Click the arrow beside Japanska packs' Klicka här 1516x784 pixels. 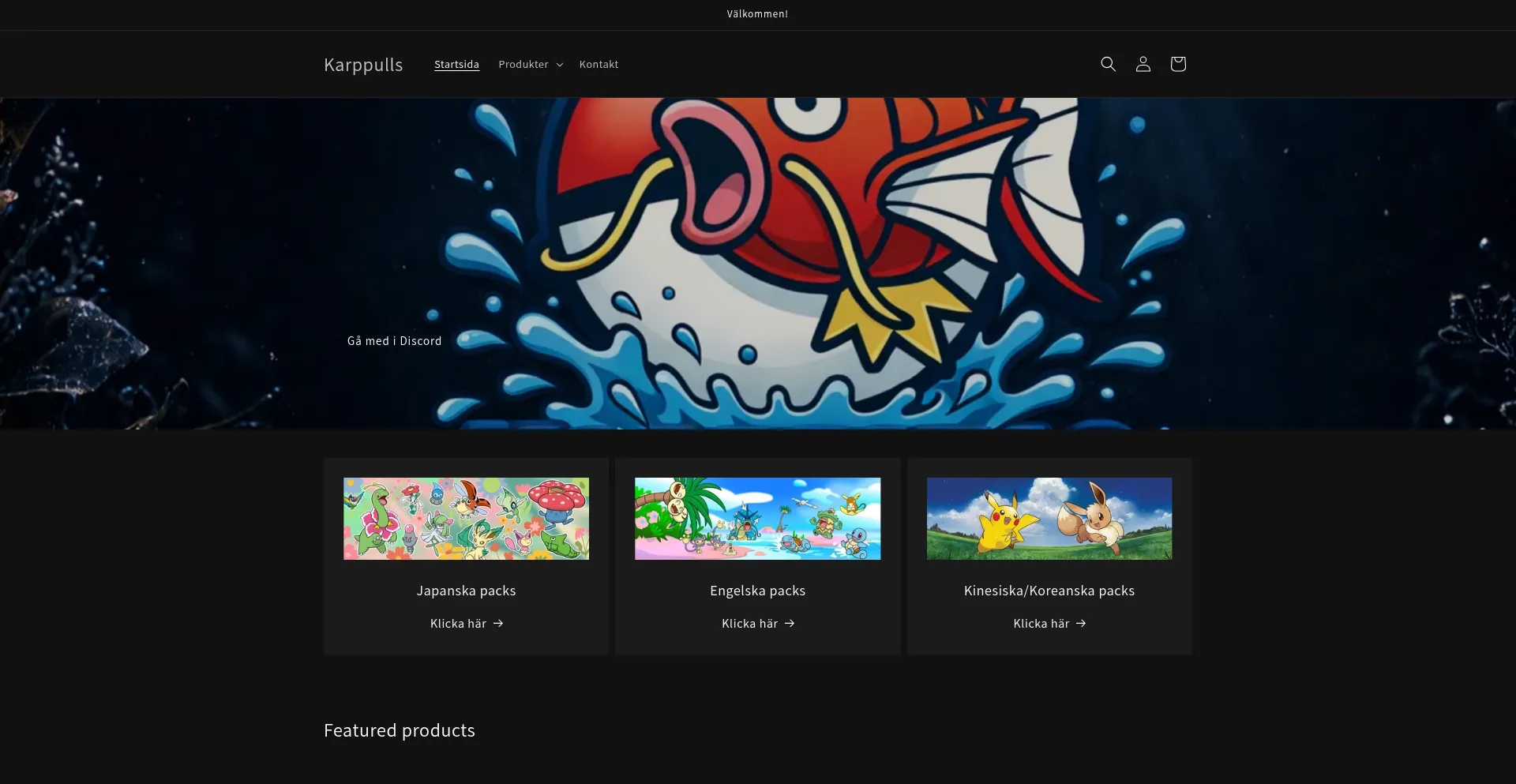498,624
